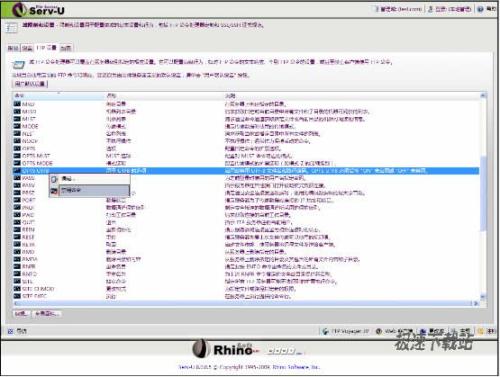Screen dimensions: 500x377
Task: Select the FTP 设置 tab
Action: pos(46,48)
